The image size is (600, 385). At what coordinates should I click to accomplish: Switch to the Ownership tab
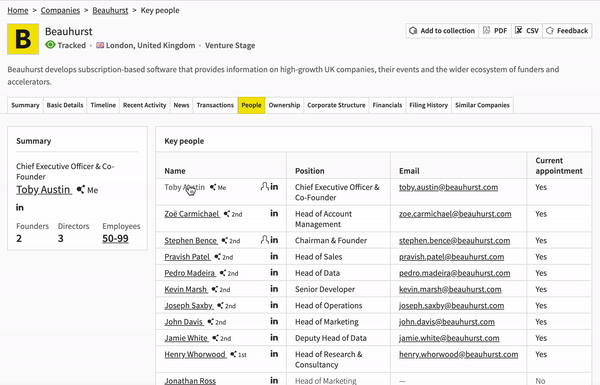(x=284, y=105)
